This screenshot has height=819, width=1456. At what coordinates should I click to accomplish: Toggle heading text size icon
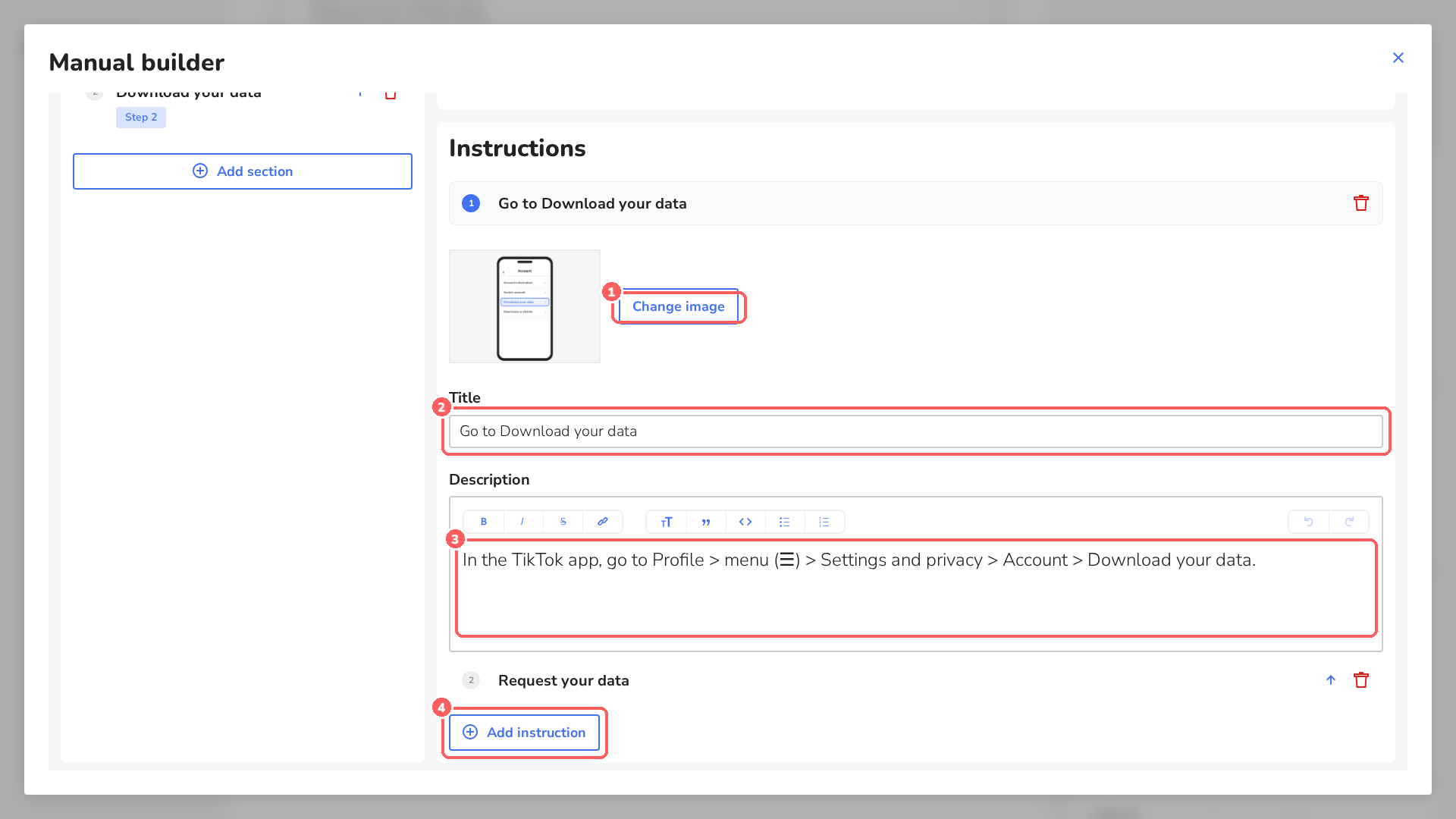click(x=667, y=522)
